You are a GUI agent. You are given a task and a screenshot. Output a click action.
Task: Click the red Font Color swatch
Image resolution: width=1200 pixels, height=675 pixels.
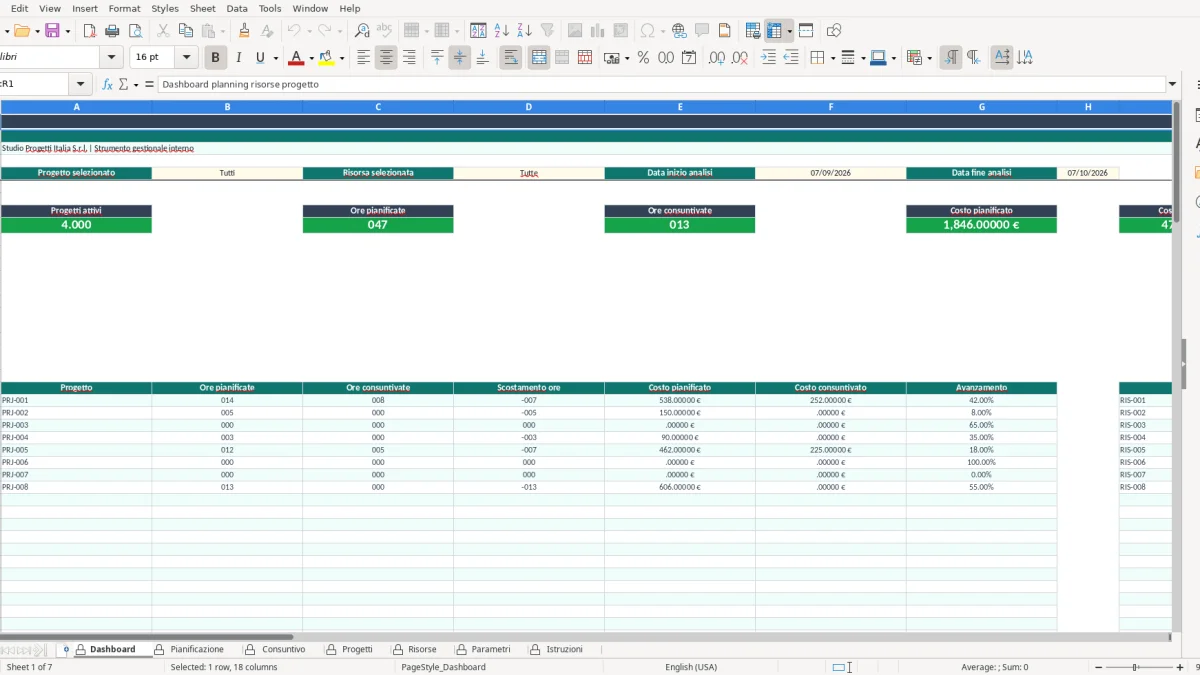tap(295, 58)
